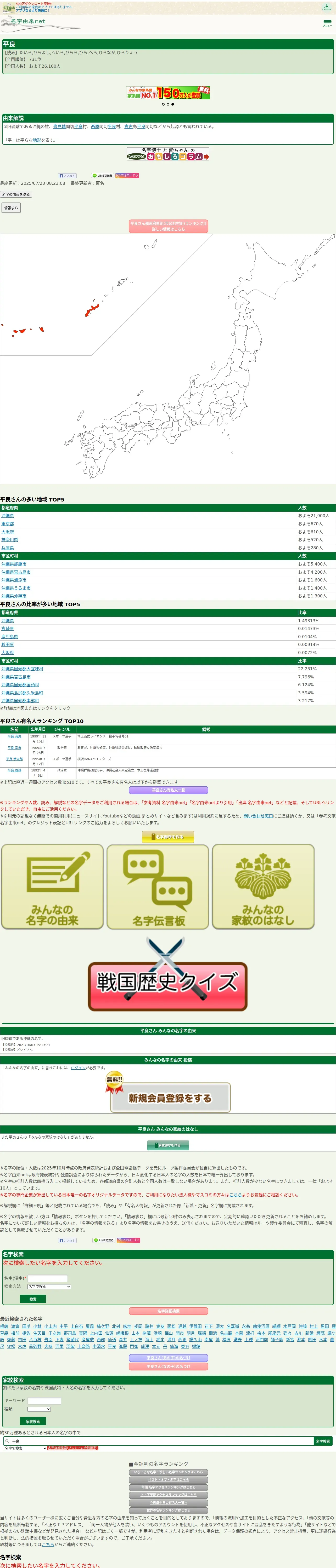Follow the 豊見城 link in 由来解説

(59, 126)
